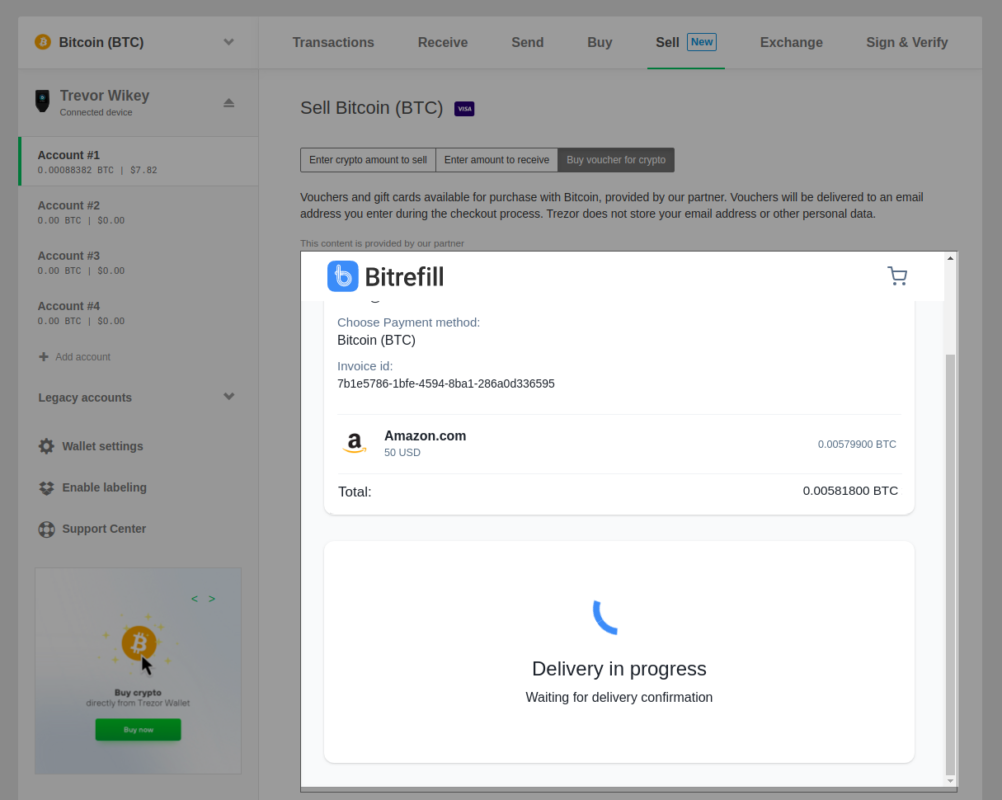Click Enable labeling

104,488
